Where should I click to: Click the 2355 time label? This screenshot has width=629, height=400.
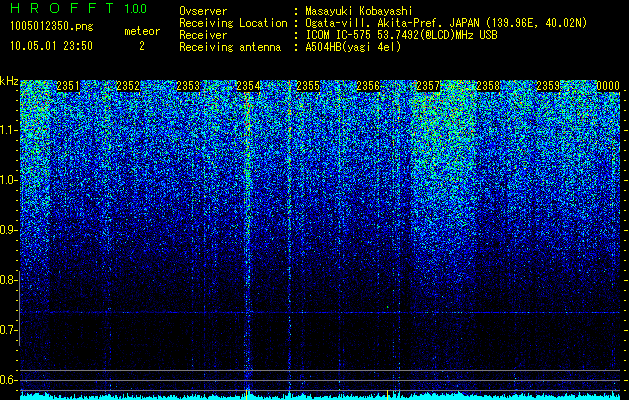308,86
